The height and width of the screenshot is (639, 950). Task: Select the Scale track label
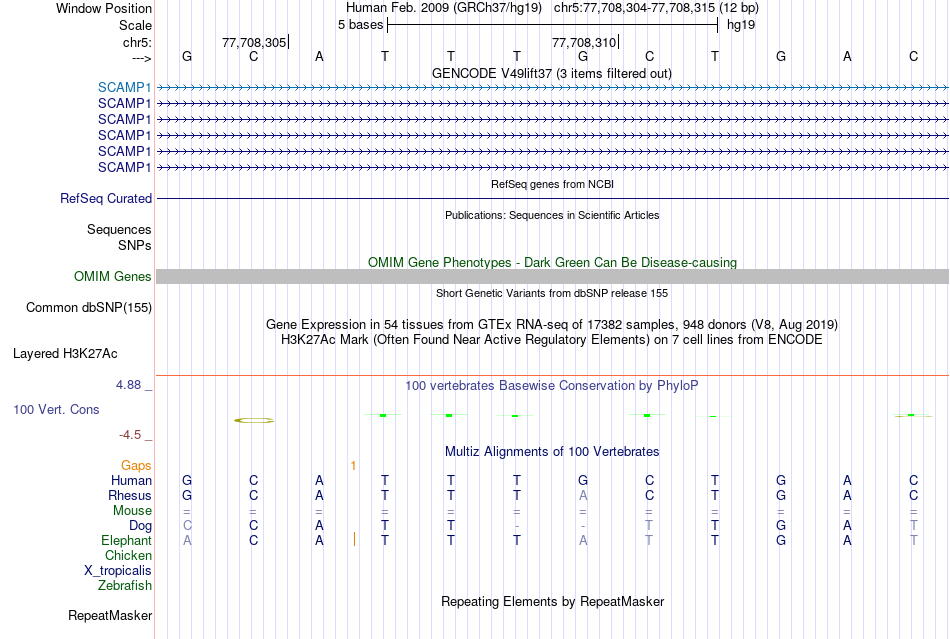coord(135,25)
